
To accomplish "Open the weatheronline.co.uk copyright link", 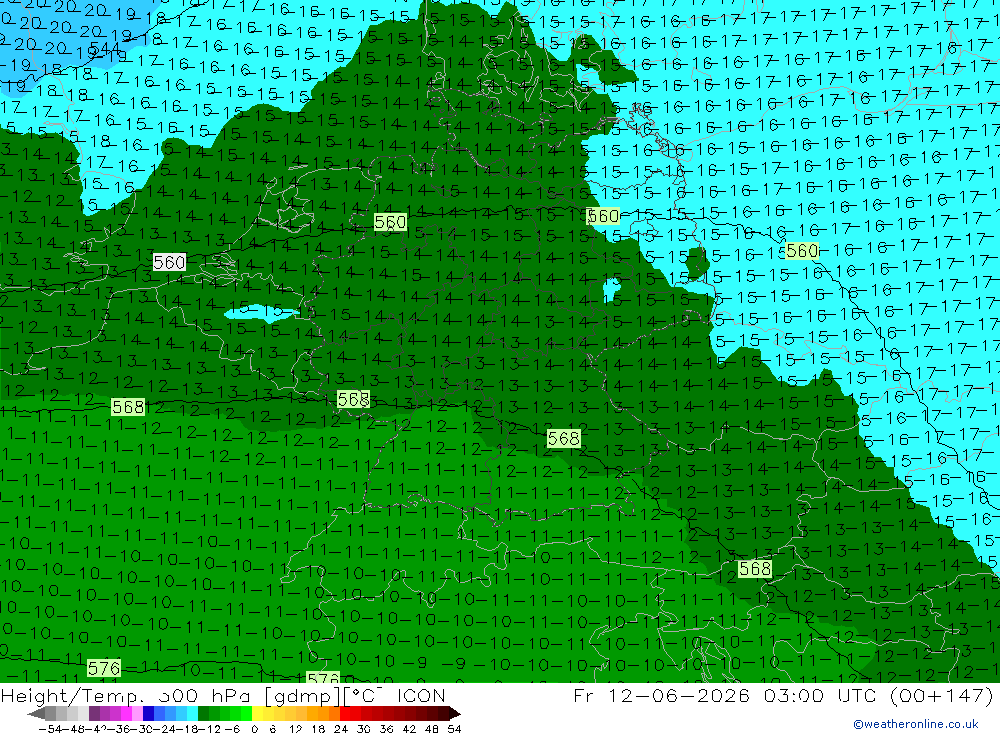I will pos(916,724).
